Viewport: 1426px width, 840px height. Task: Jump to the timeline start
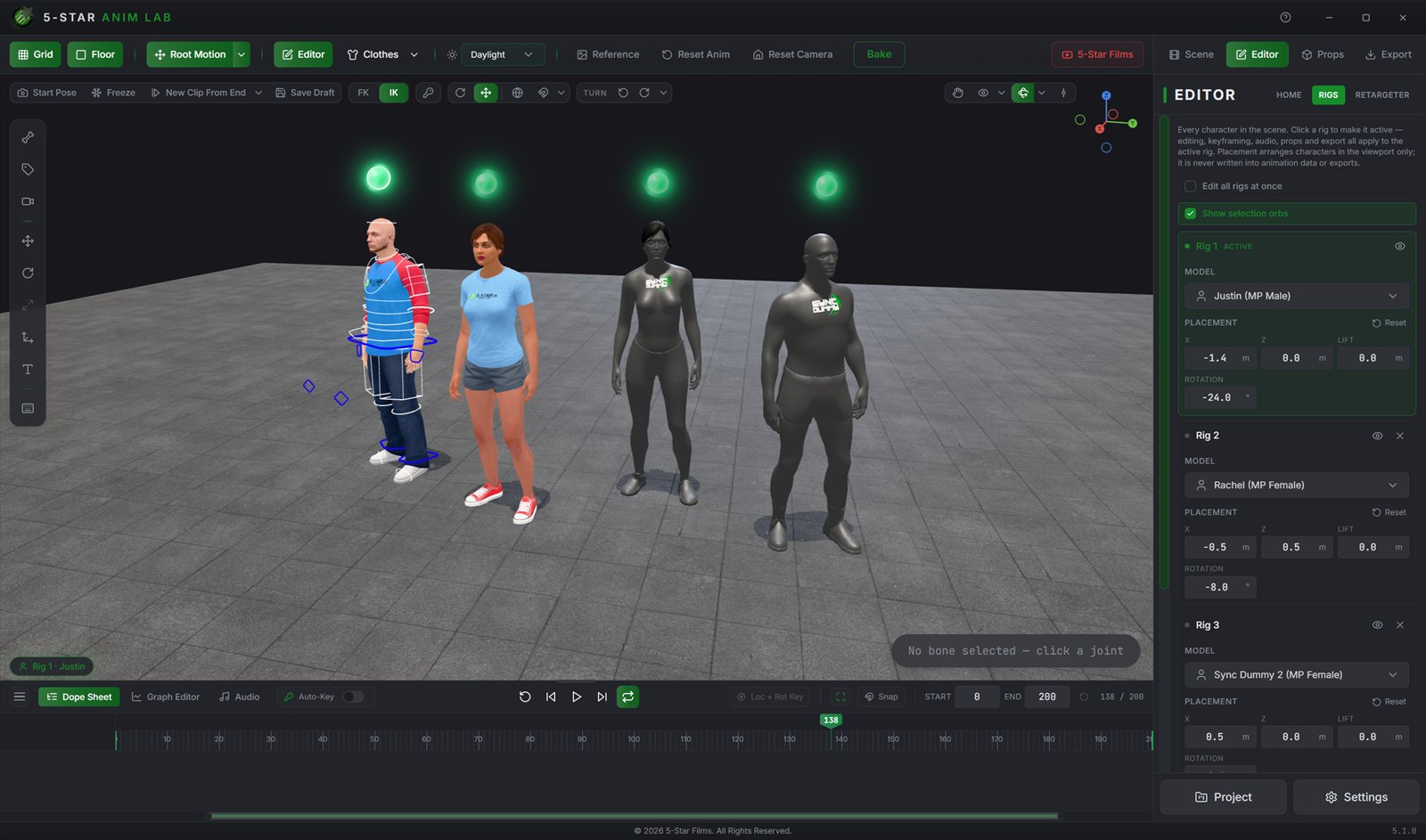click(x=551, y=697)
